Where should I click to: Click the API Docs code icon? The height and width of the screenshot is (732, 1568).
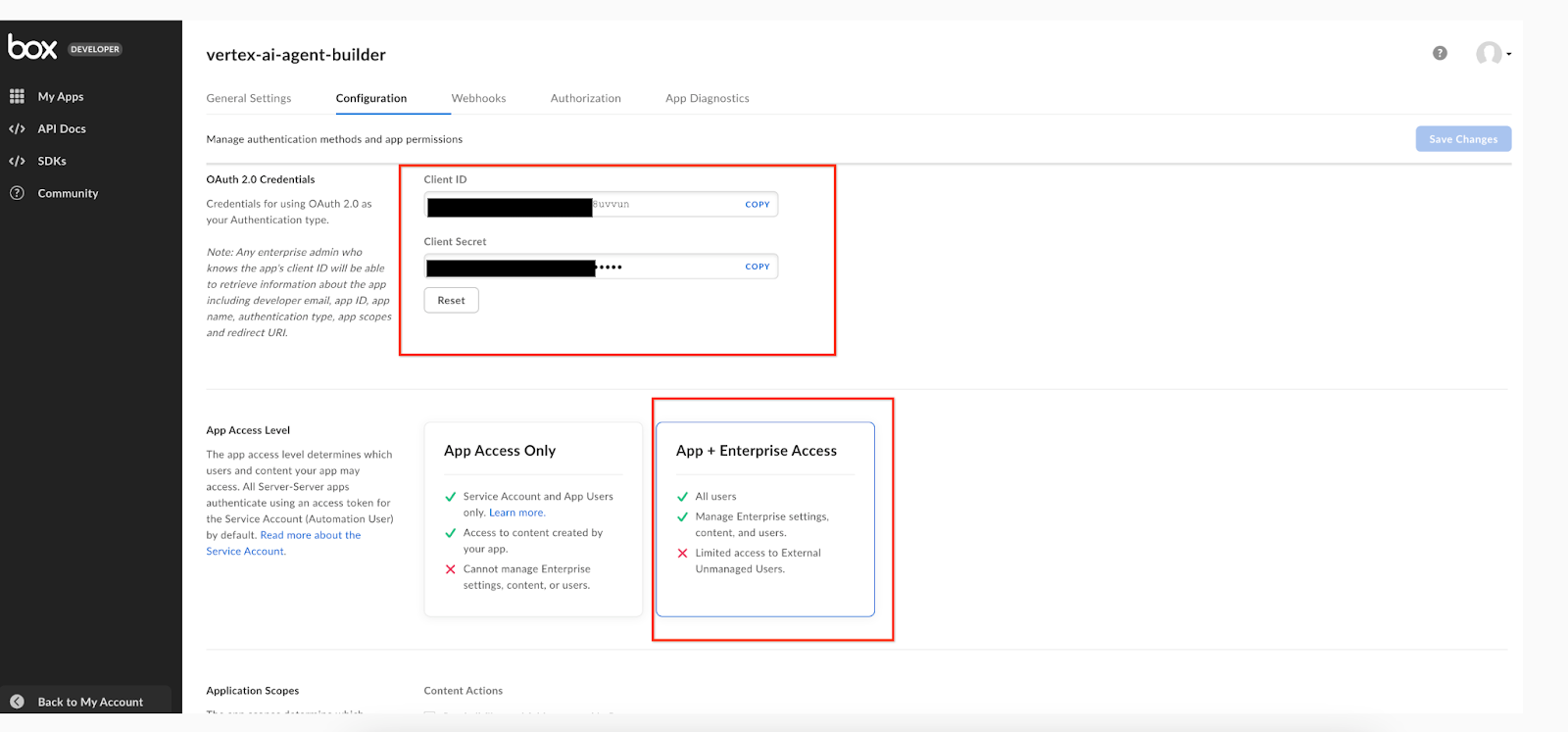click(x=17, y=128)
